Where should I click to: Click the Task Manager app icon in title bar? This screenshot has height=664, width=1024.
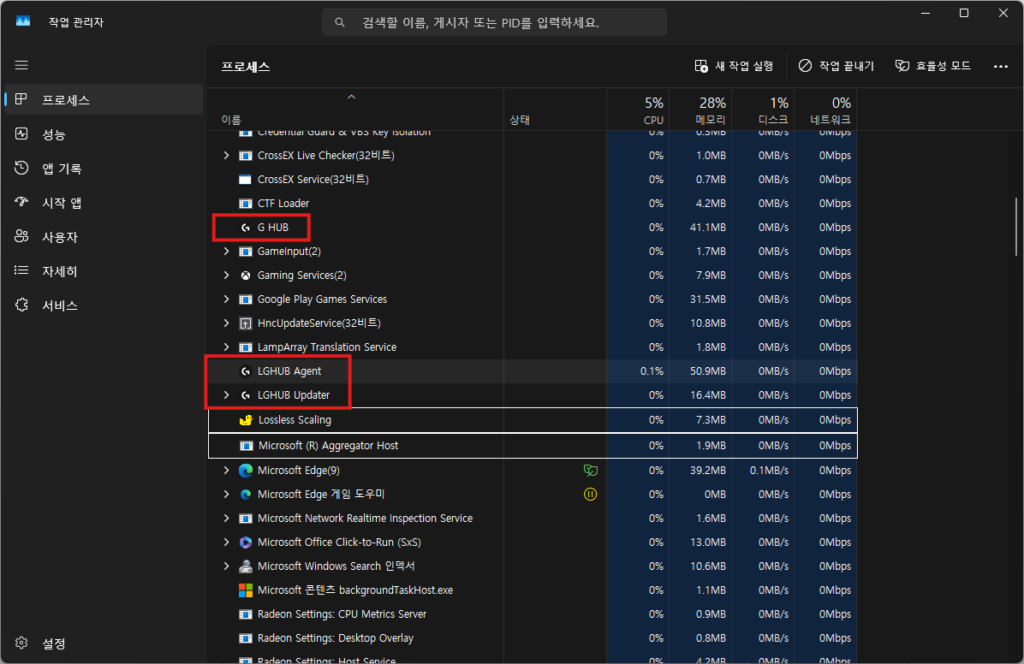23,21
